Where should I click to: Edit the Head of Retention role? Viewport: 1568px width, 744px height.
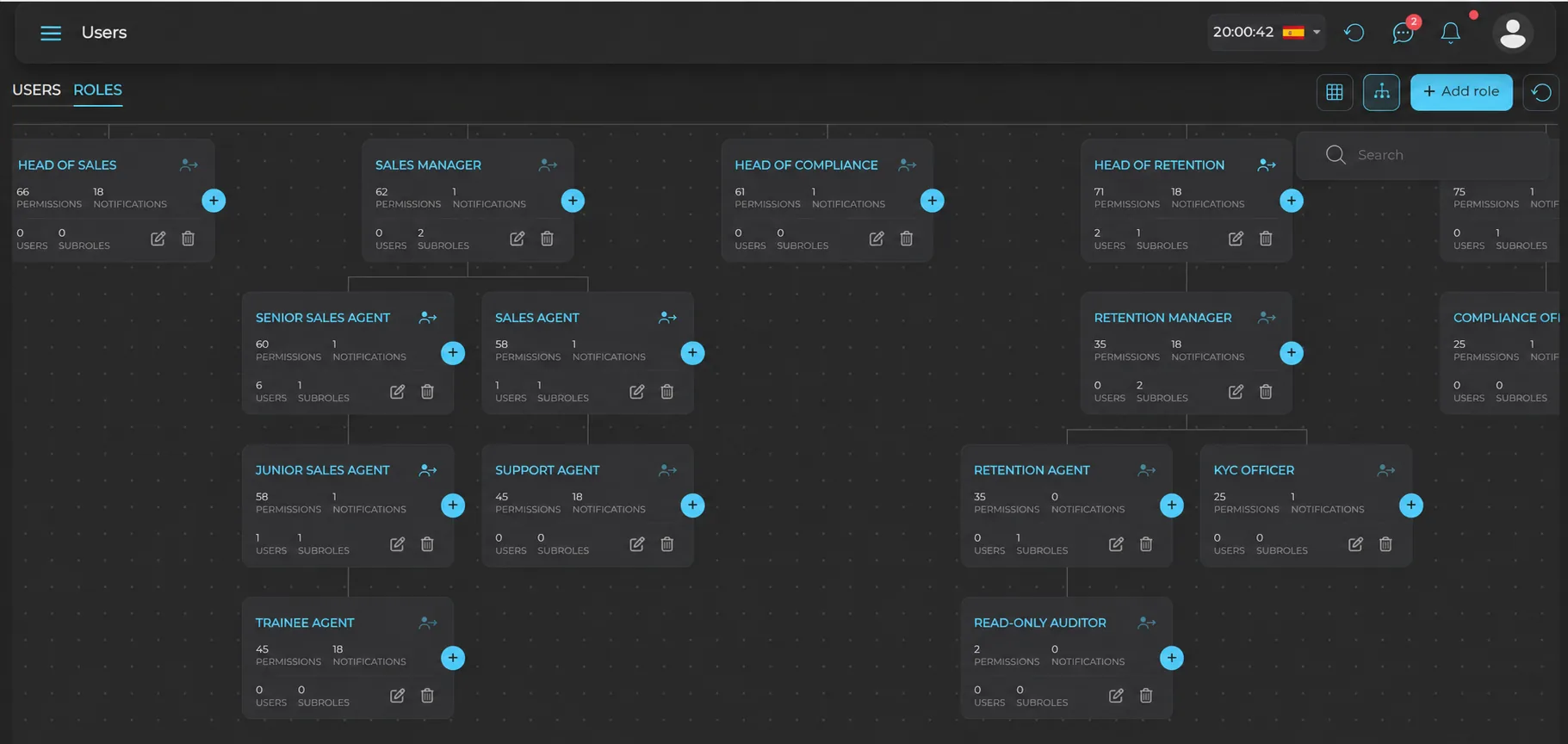click(1235, 239)
